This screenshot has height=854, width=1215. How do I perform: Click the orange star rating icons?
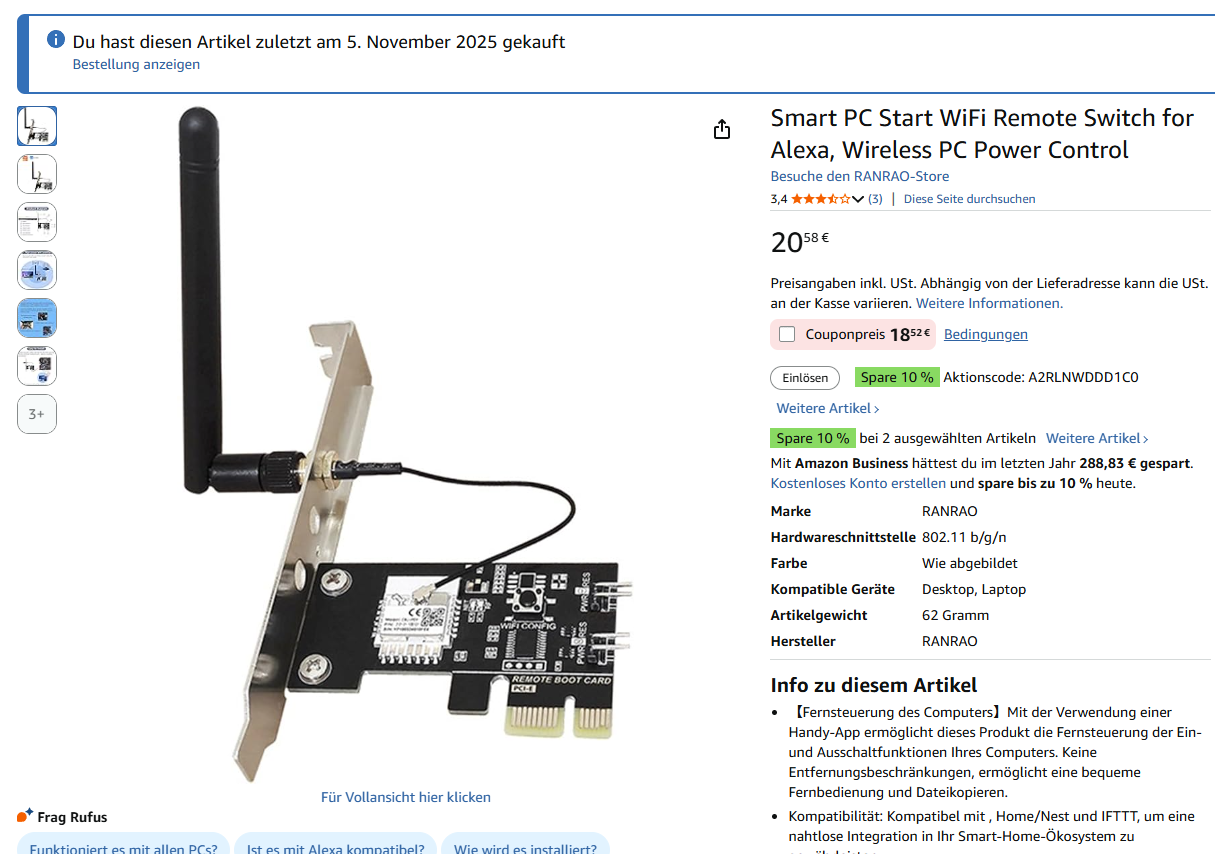click(x=821, y=199)
